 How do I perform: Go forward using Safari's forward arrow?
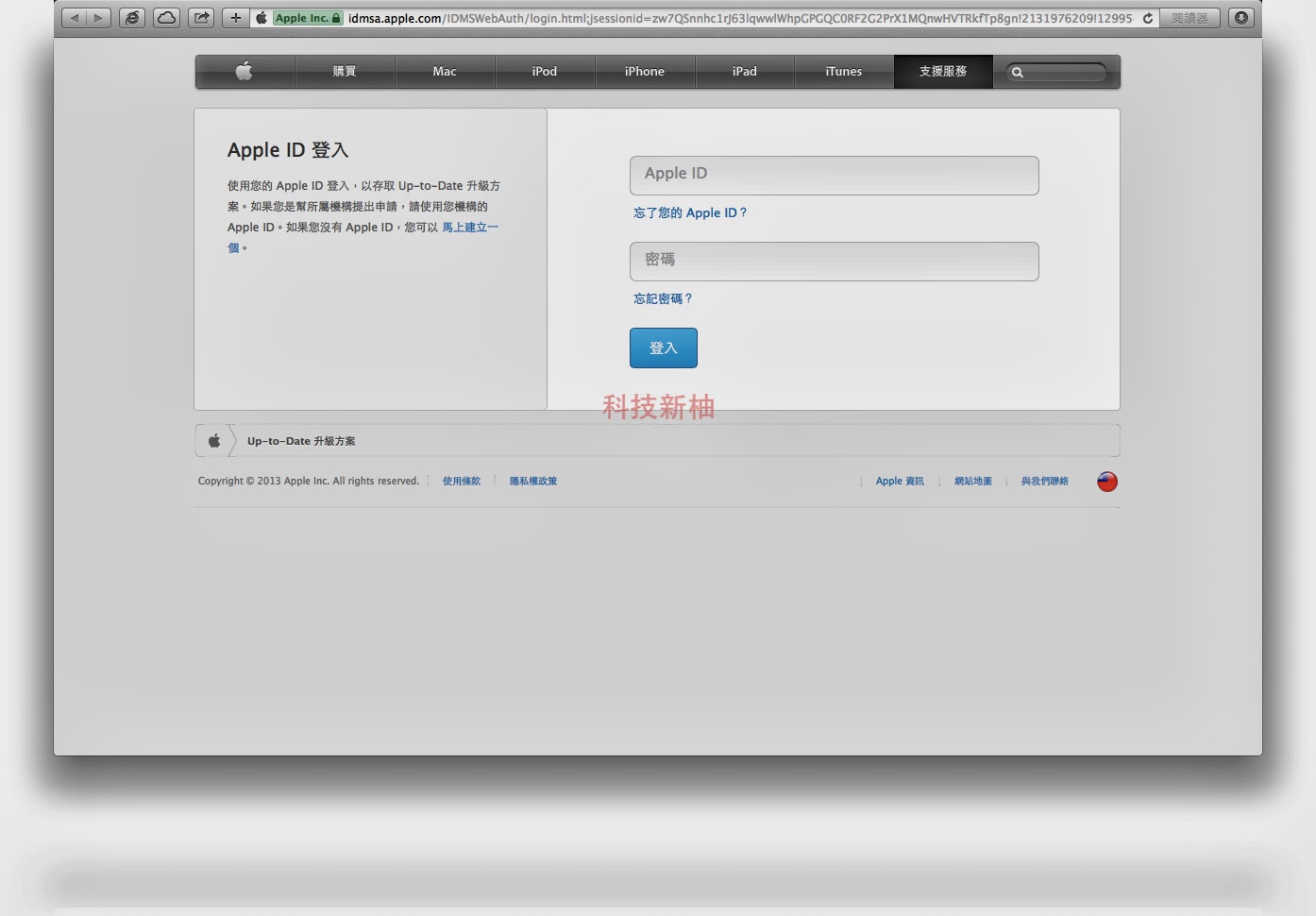point(99,18)
